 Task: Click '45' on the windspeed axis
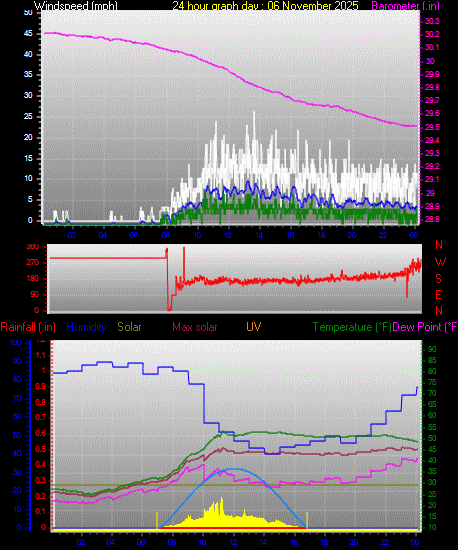tap(28, 34)
